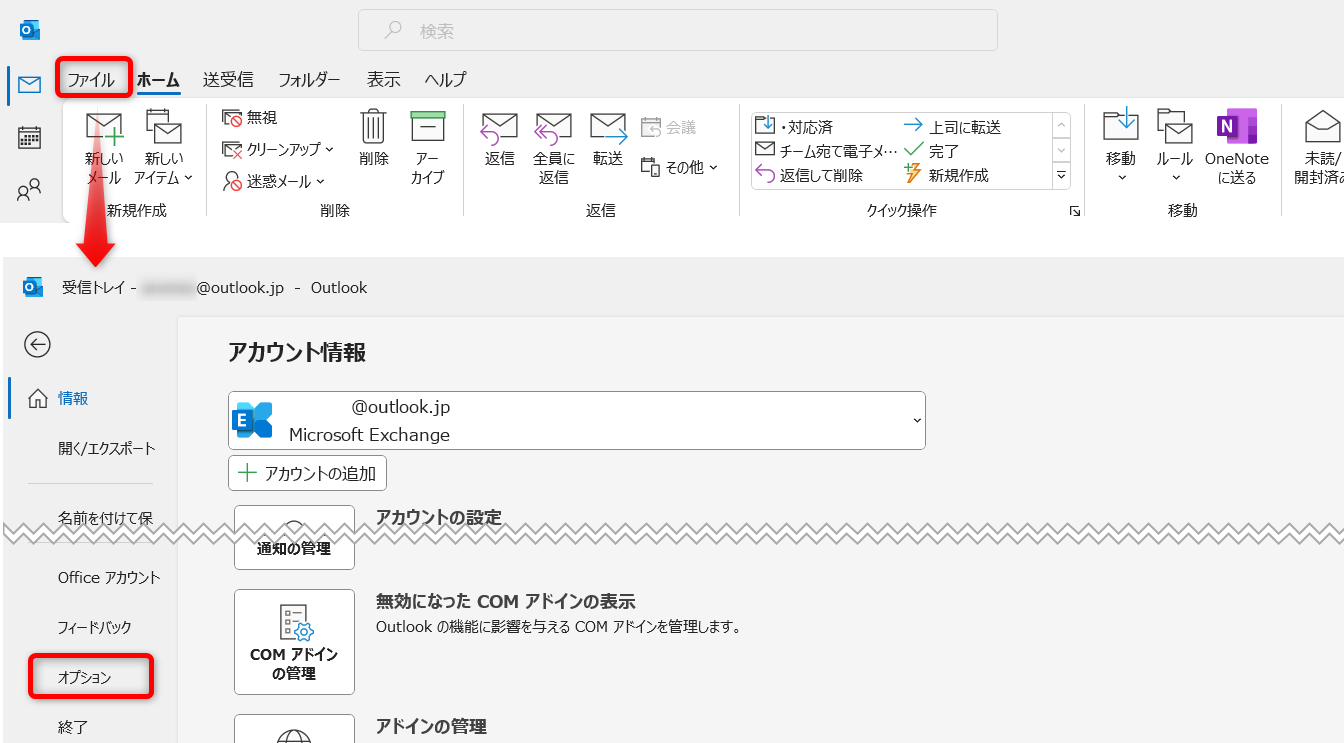Click Manage COM Add-ins (COM アドインの管理) button

click(x=294, y=641)
